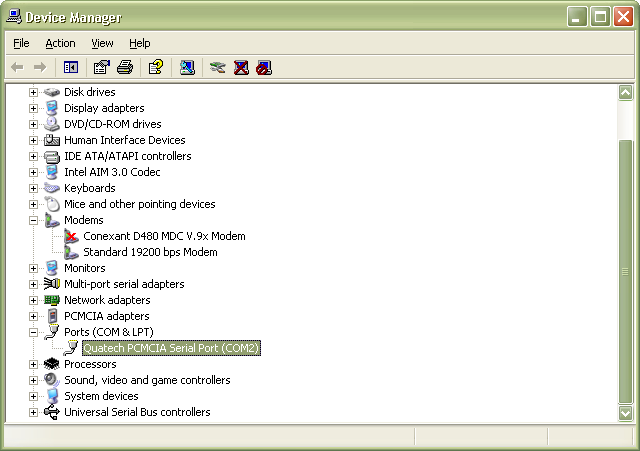Expand the Universal Serial Bus controllers node
The height and width of the screenshot is (451, 640).
click(33, 412)
